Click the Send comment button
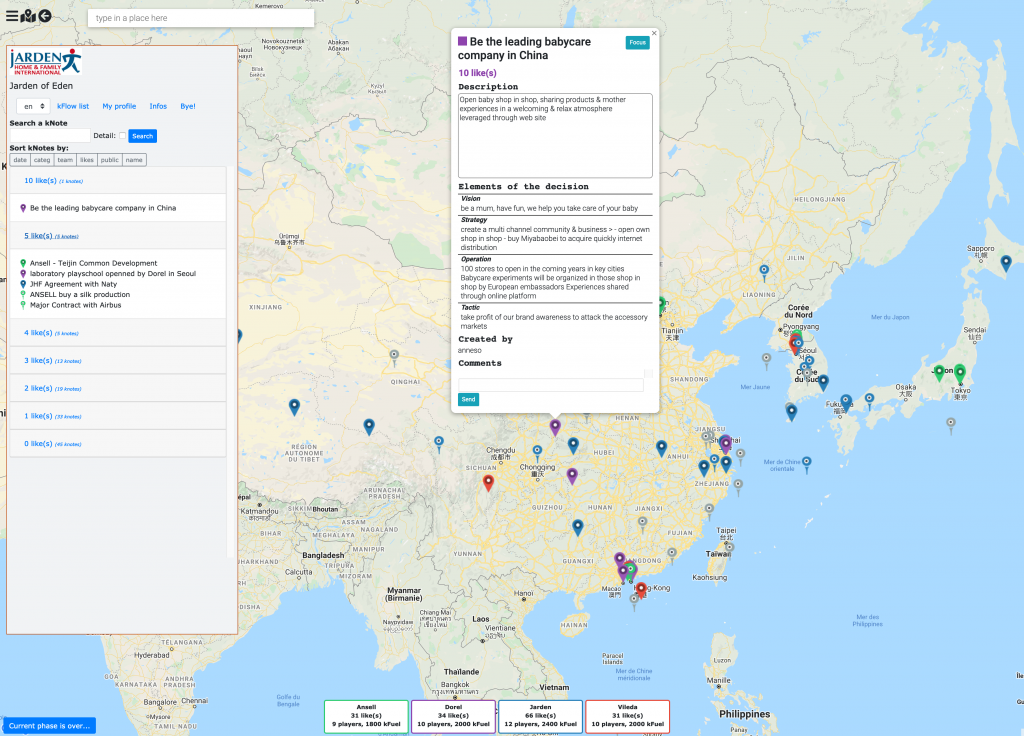Image resolution: width=1024 pixels, height=736 pixels. point(468,399)
